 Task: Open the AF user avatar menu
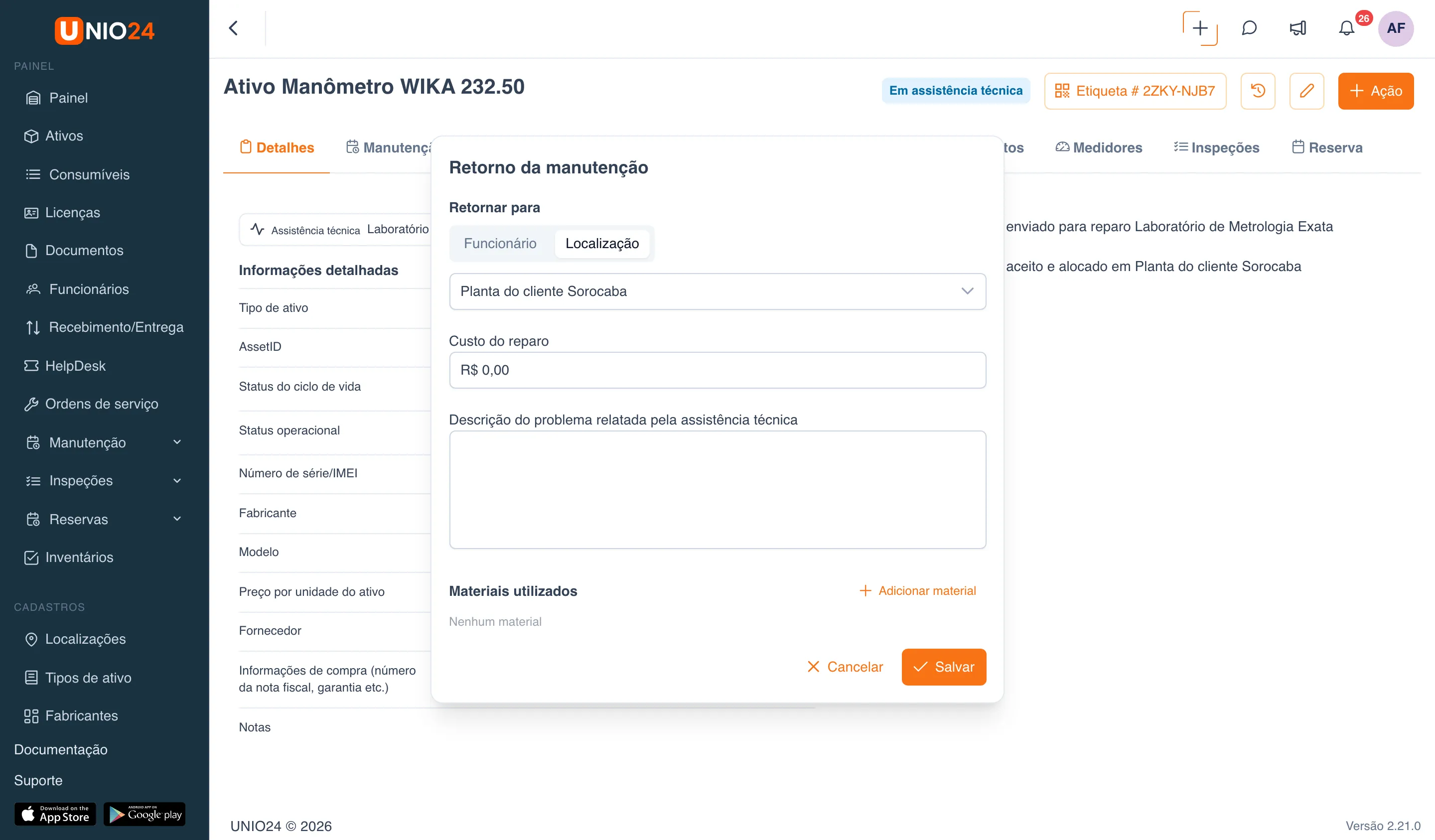point(1396,28)
